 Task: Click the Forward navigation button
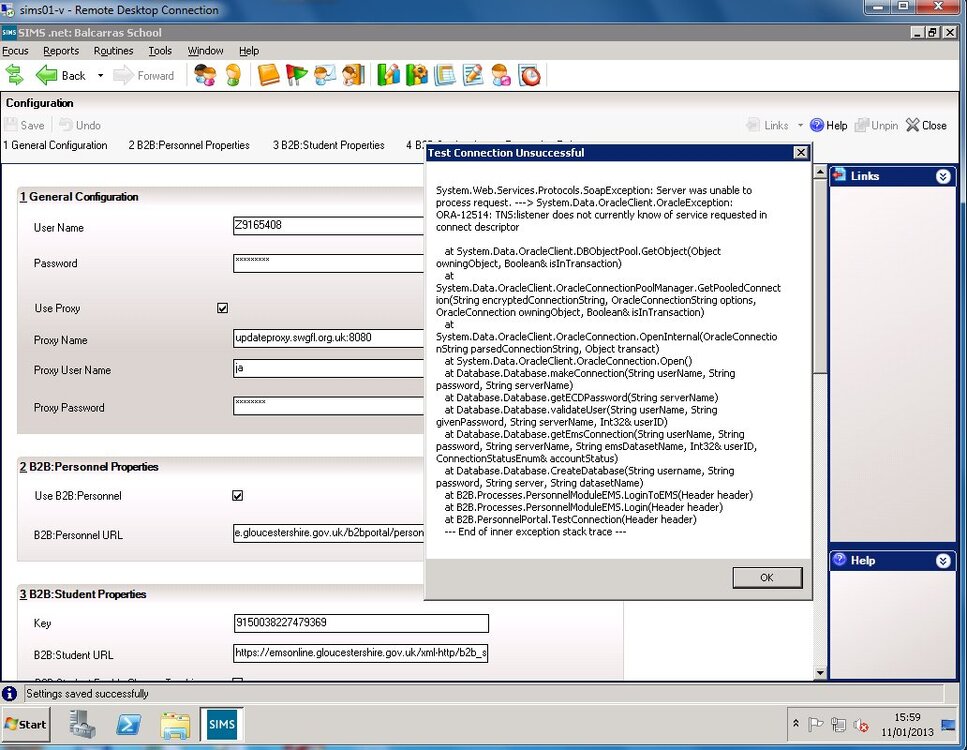(144, 75)
